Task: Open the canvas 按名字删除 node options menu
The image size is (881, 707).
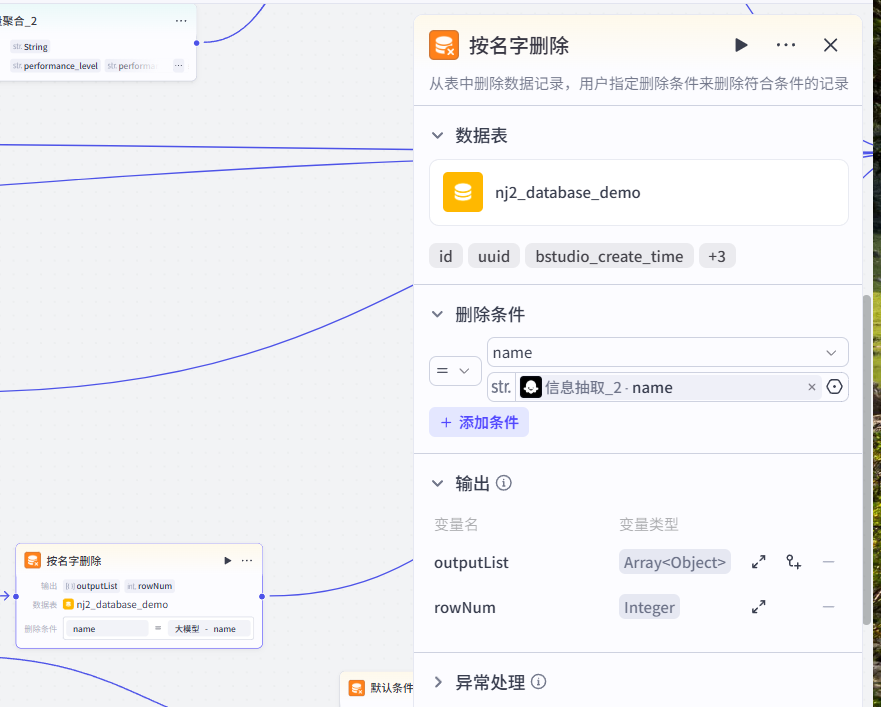Action: coord(247,560)
